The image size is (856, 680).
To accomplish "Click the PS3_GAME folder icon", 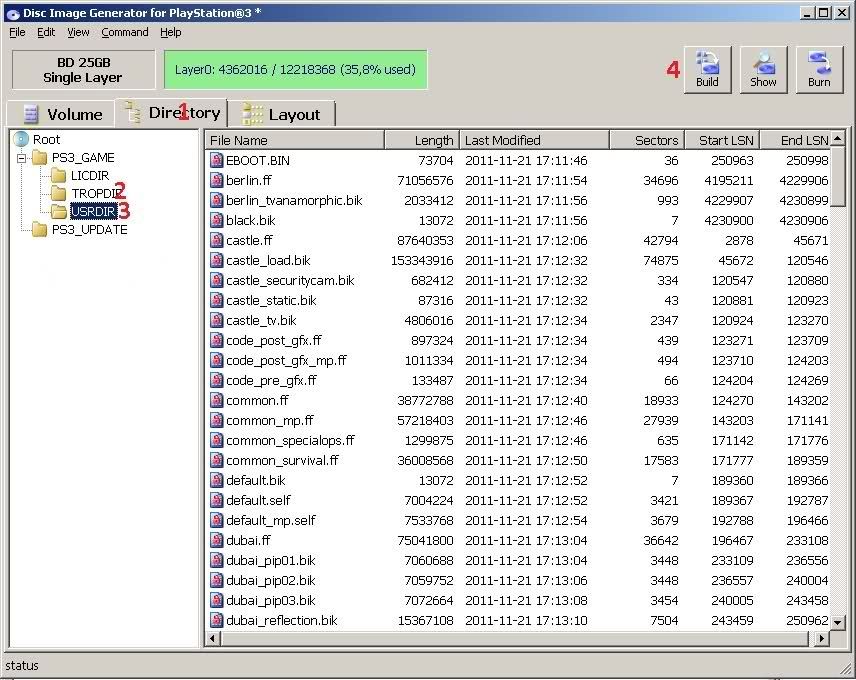I will click(39, 158).
